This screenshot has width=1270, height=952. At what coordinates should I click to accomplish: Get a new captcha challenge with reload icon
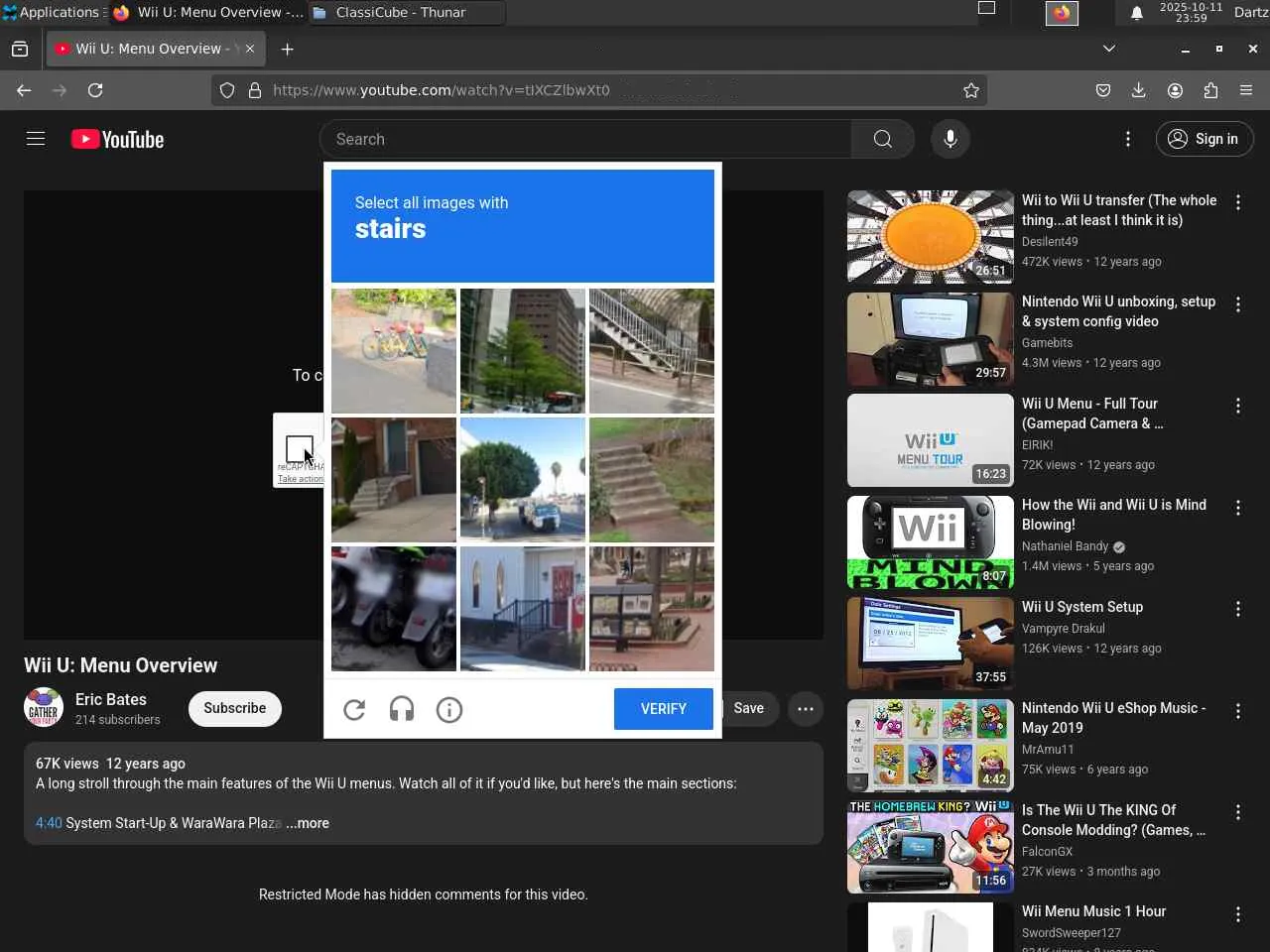[x=354, y=709]
